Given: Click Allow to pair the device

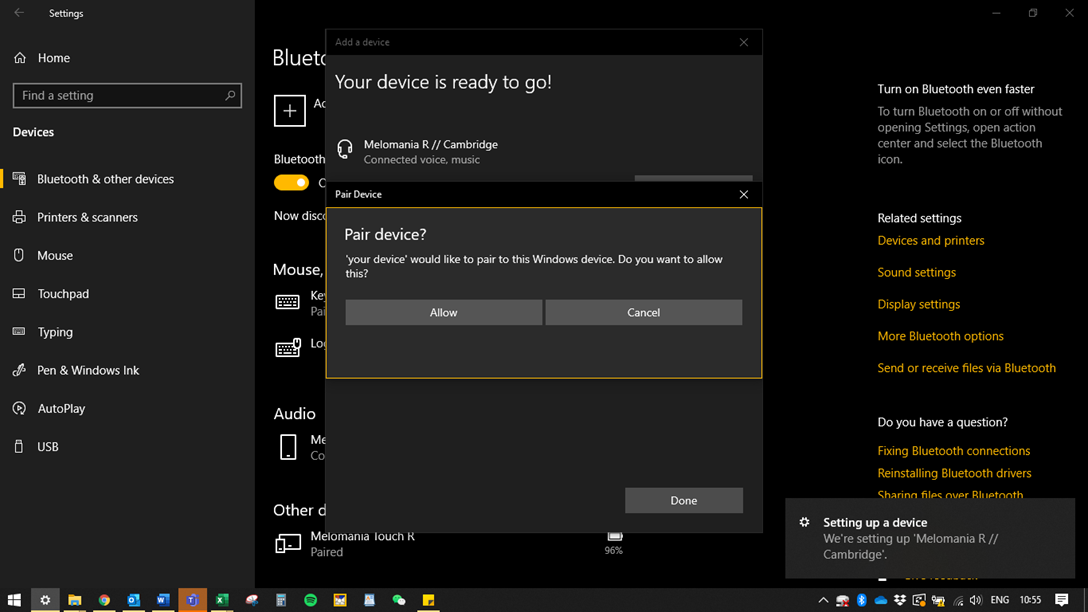Looking at the screenshot, I should click(443, 312).
